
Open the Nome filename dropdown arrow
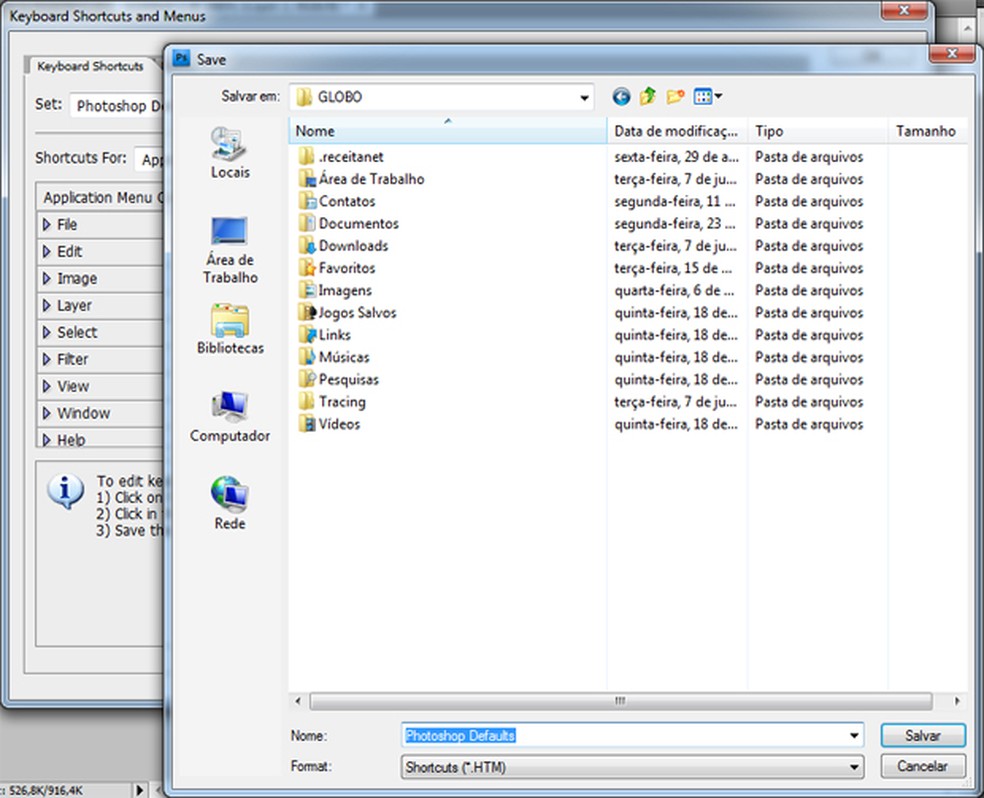coord(854,735)
